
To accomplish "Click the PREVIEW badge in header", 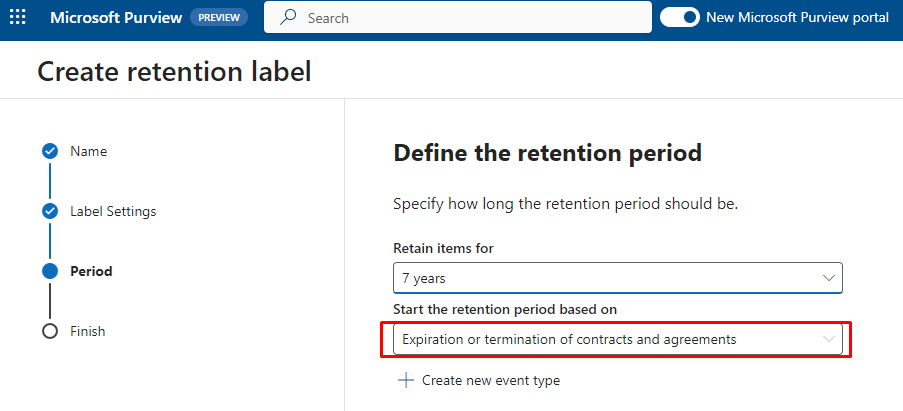I will tap(219, 18).
